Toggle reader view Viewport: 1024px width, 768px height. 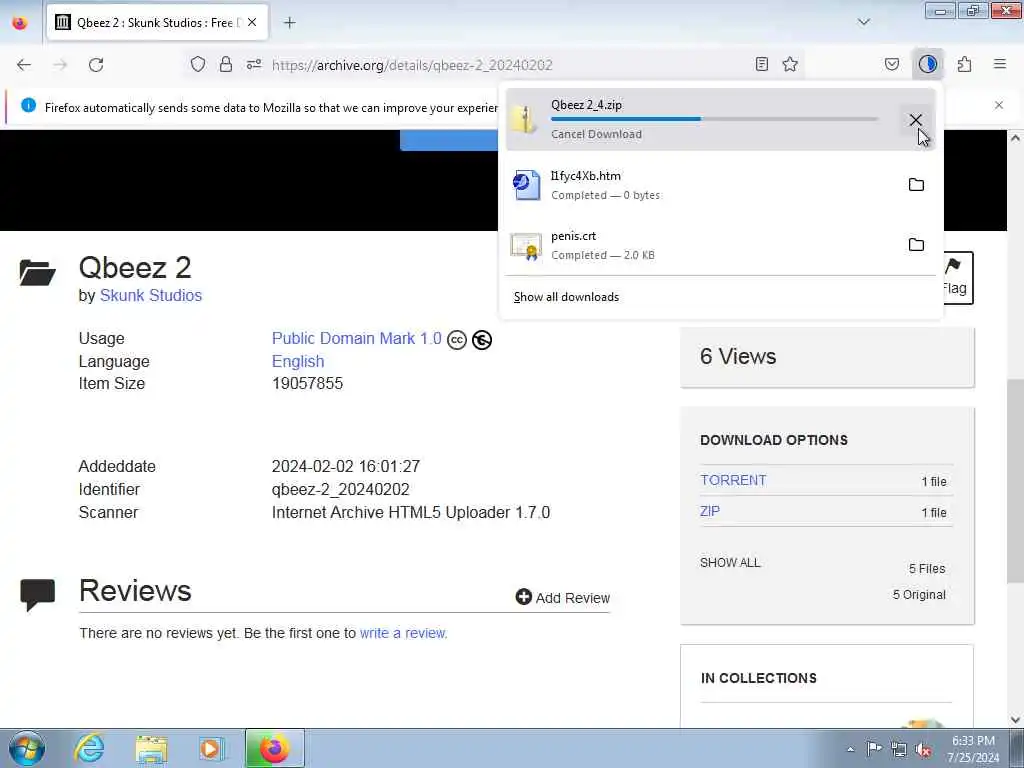(x=761, y=64)
